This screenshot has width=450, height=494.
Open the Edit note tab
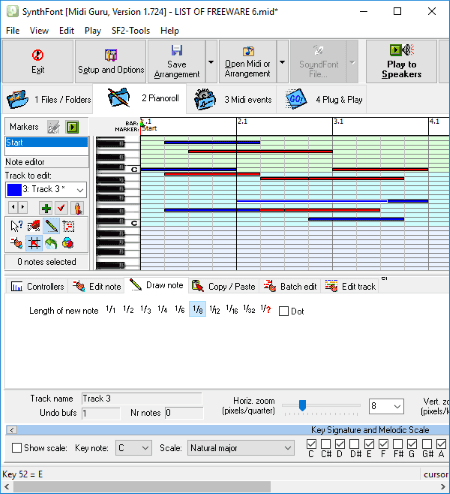96,286
